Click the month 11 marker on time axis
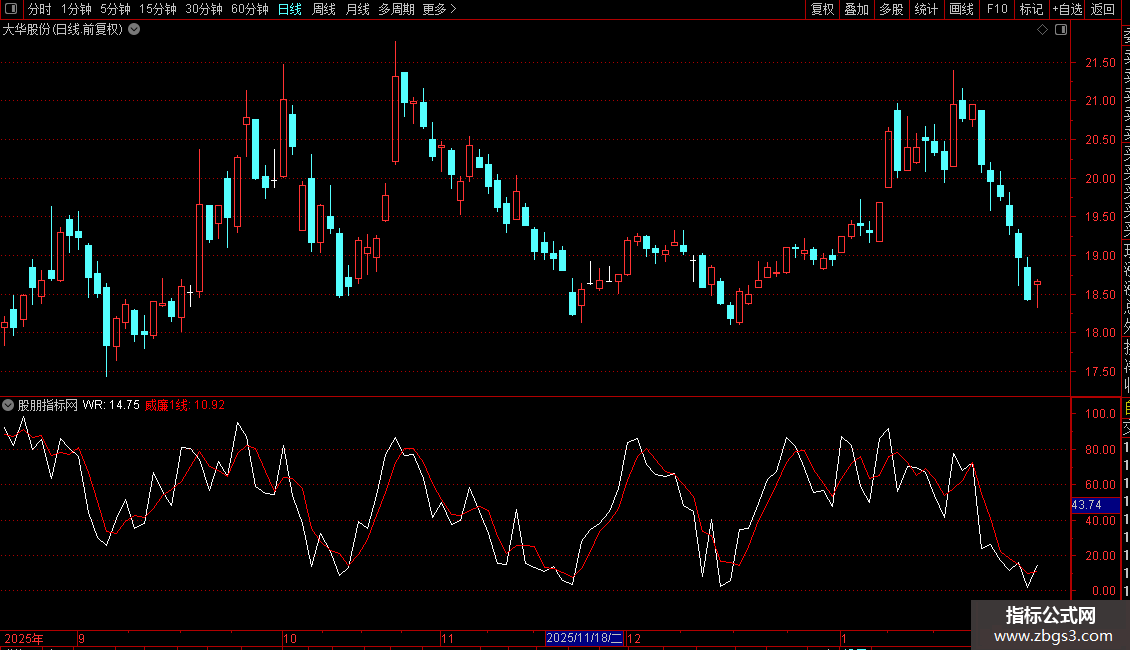The width and height of the screenshot is (1130, 650). 448,638
